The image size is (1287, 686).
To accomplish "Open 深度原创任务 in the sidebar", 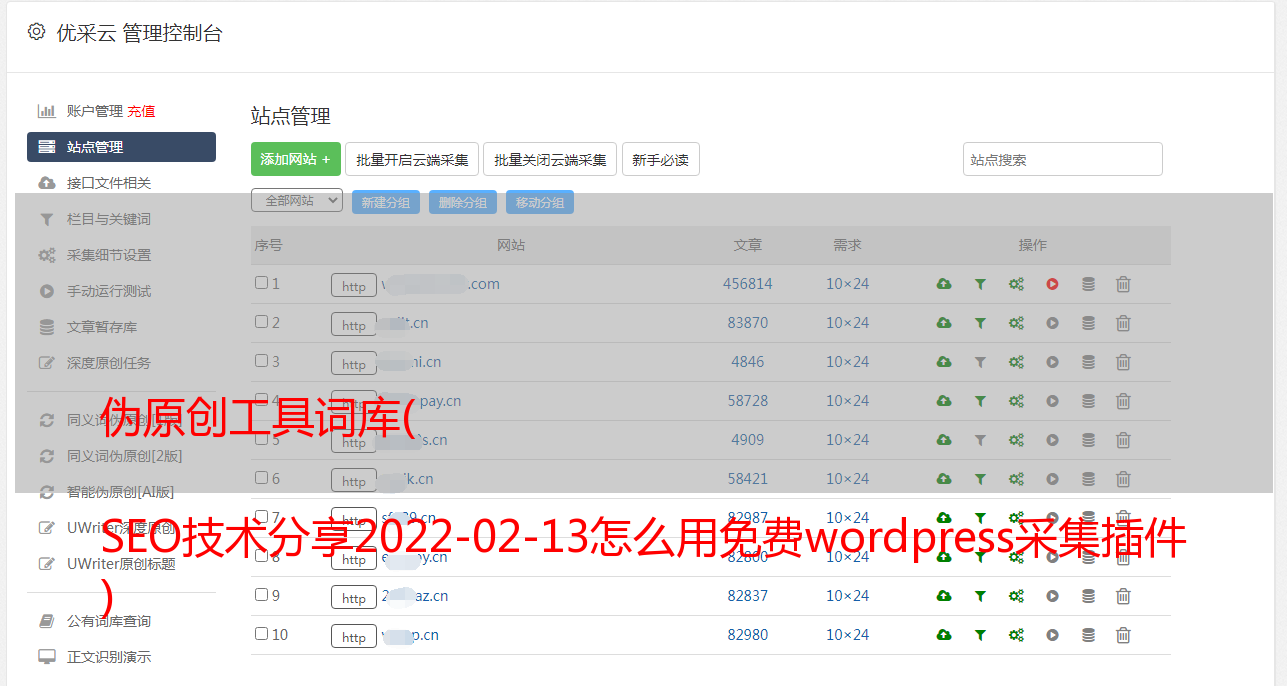I will [x=109, y=363].
